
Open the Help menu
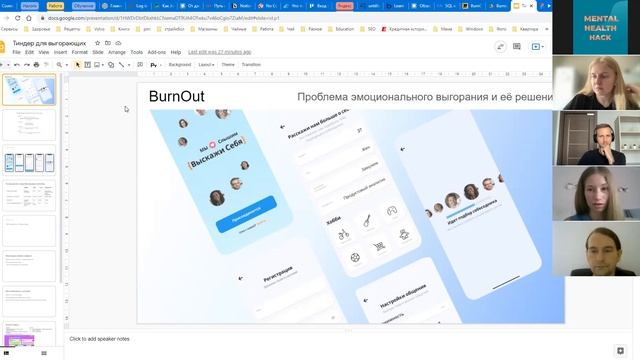point(176,52)
